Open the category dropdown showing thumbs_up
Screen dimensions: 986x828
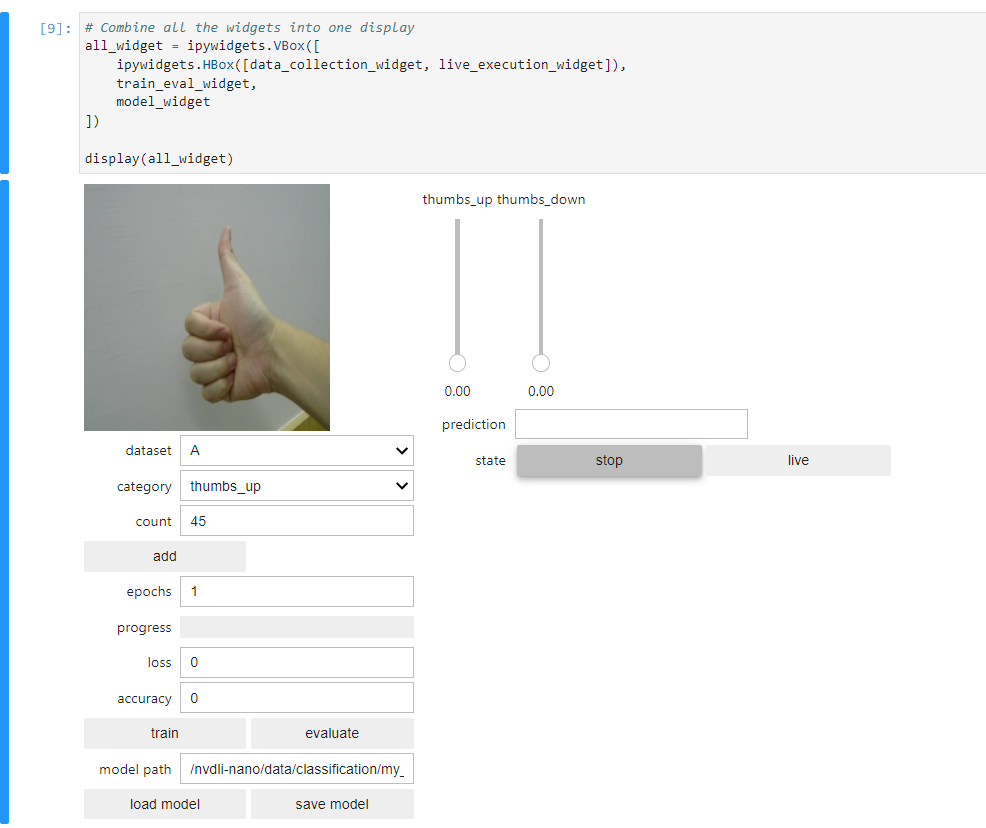[297, 485]
